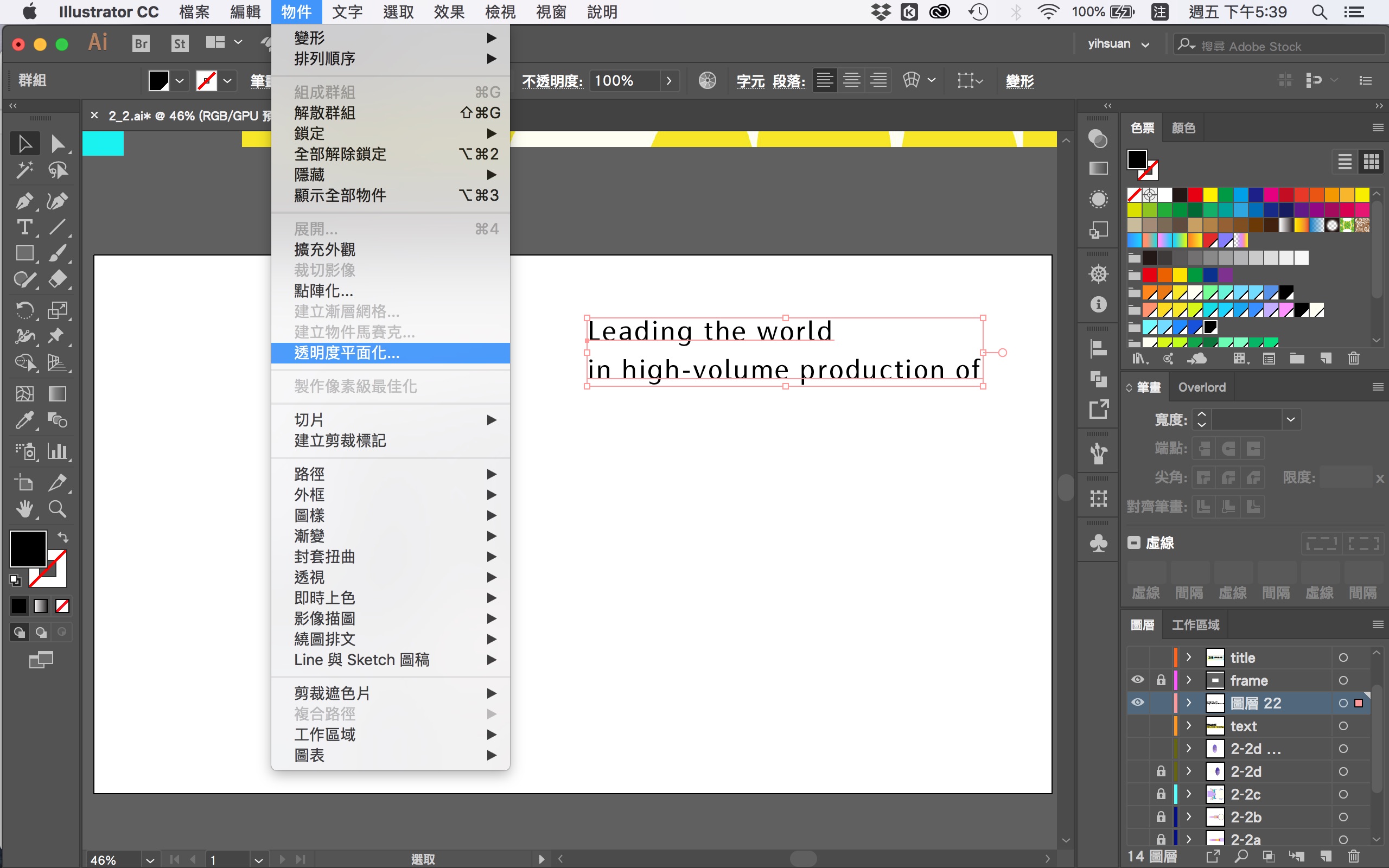Hide the frame layer with its eye icon
This screenshot has height=868, width=1389.
[1138, 680]
